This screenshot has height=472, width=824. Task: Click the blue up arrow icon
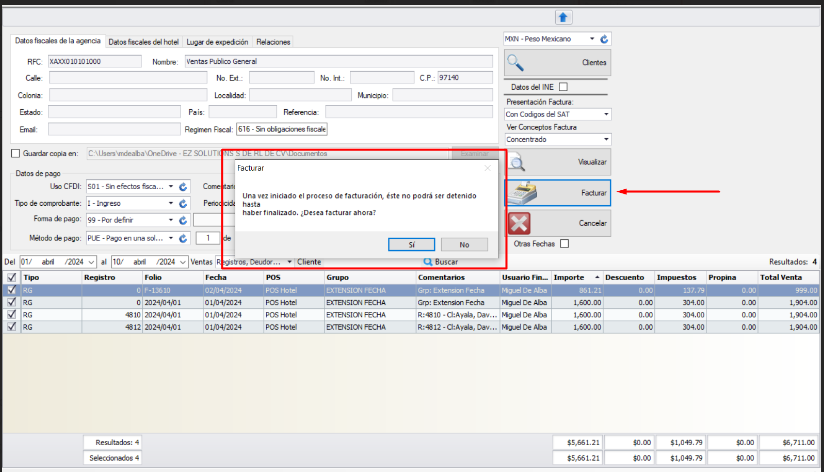pos(563,17)
